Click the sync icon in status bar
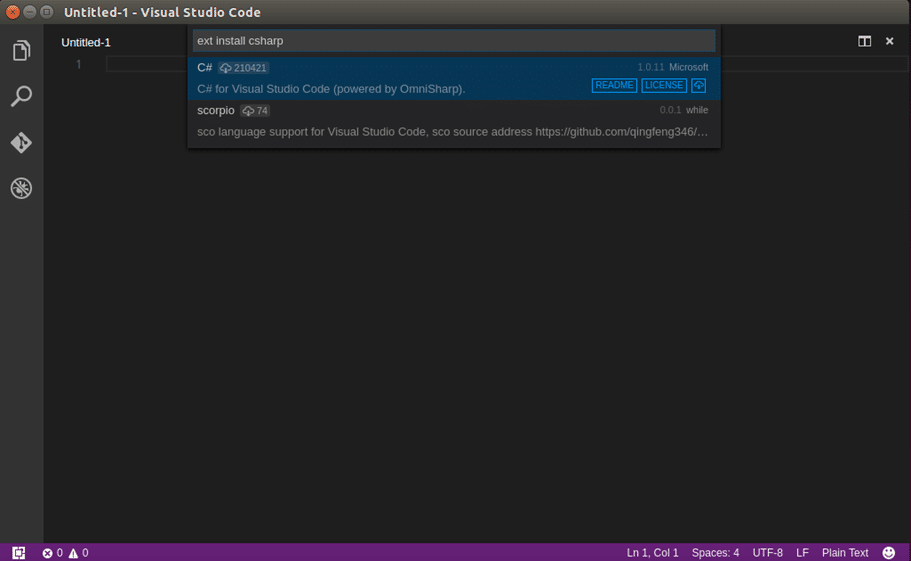Viewport: 911px width, 561px height. point(19,553)
